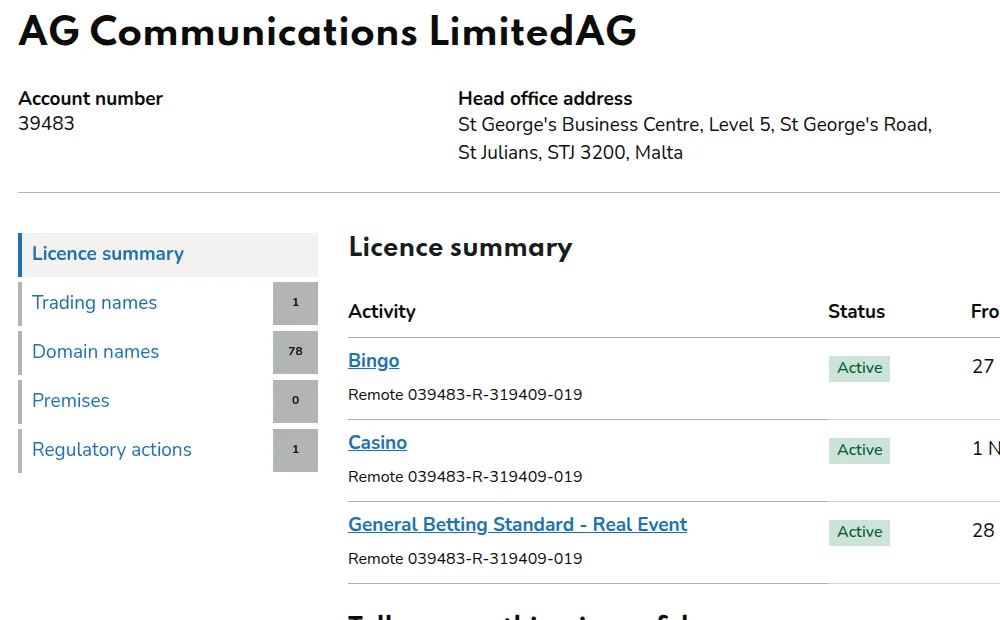Click the Active status on Bingo row
Screen dimensions: 1000x620
click(x=859, y=369)
